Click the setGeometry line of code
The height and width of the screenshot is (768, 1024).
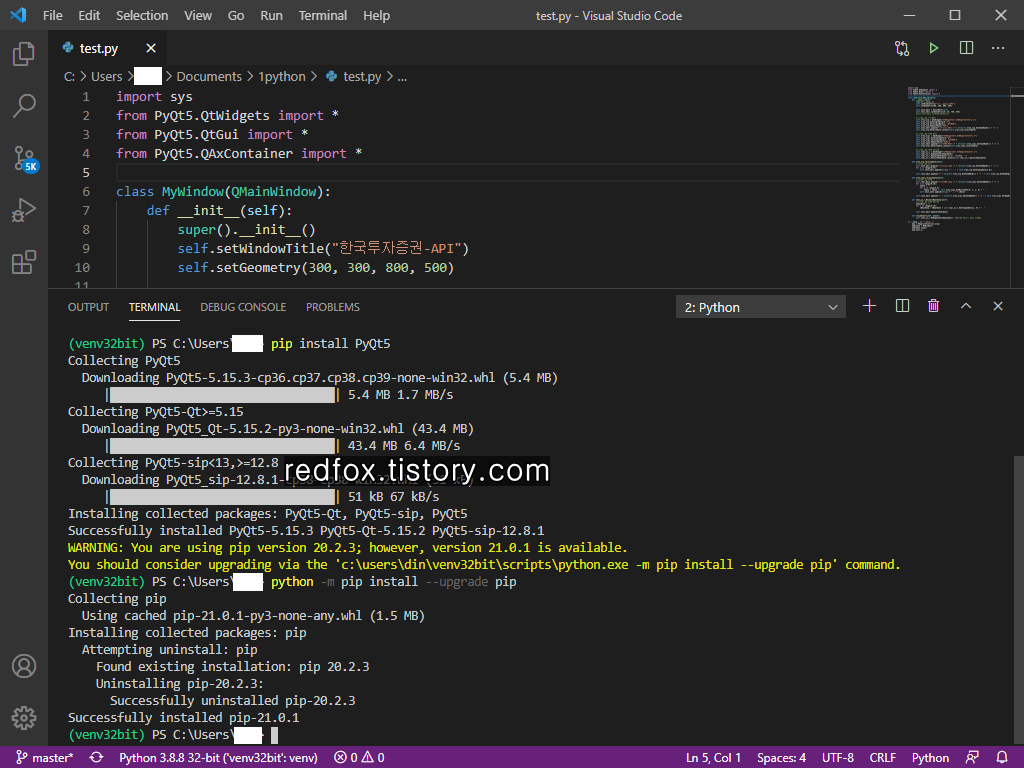(315, 267)
